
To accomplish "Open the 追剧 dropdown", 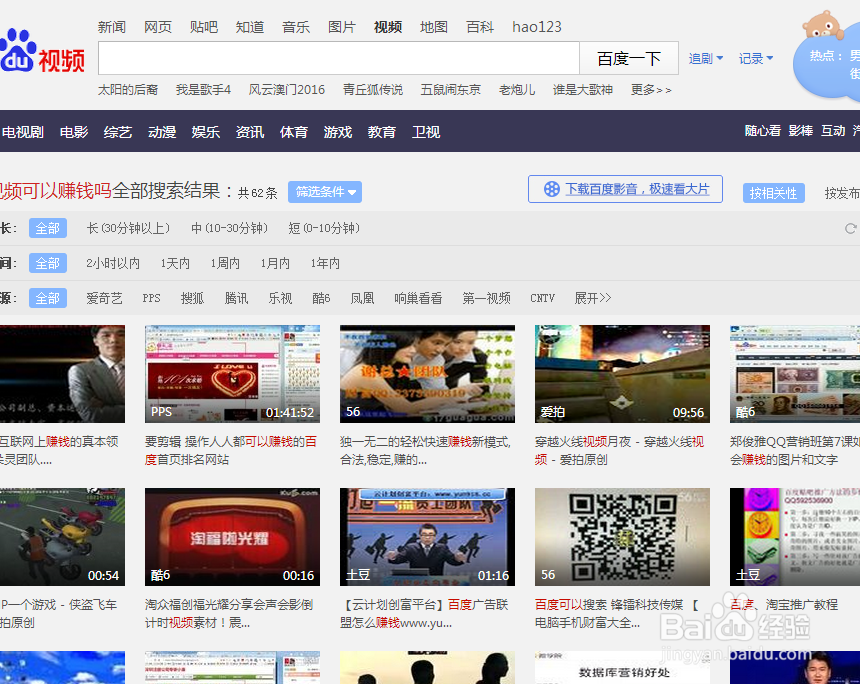I will click(706, 58).
